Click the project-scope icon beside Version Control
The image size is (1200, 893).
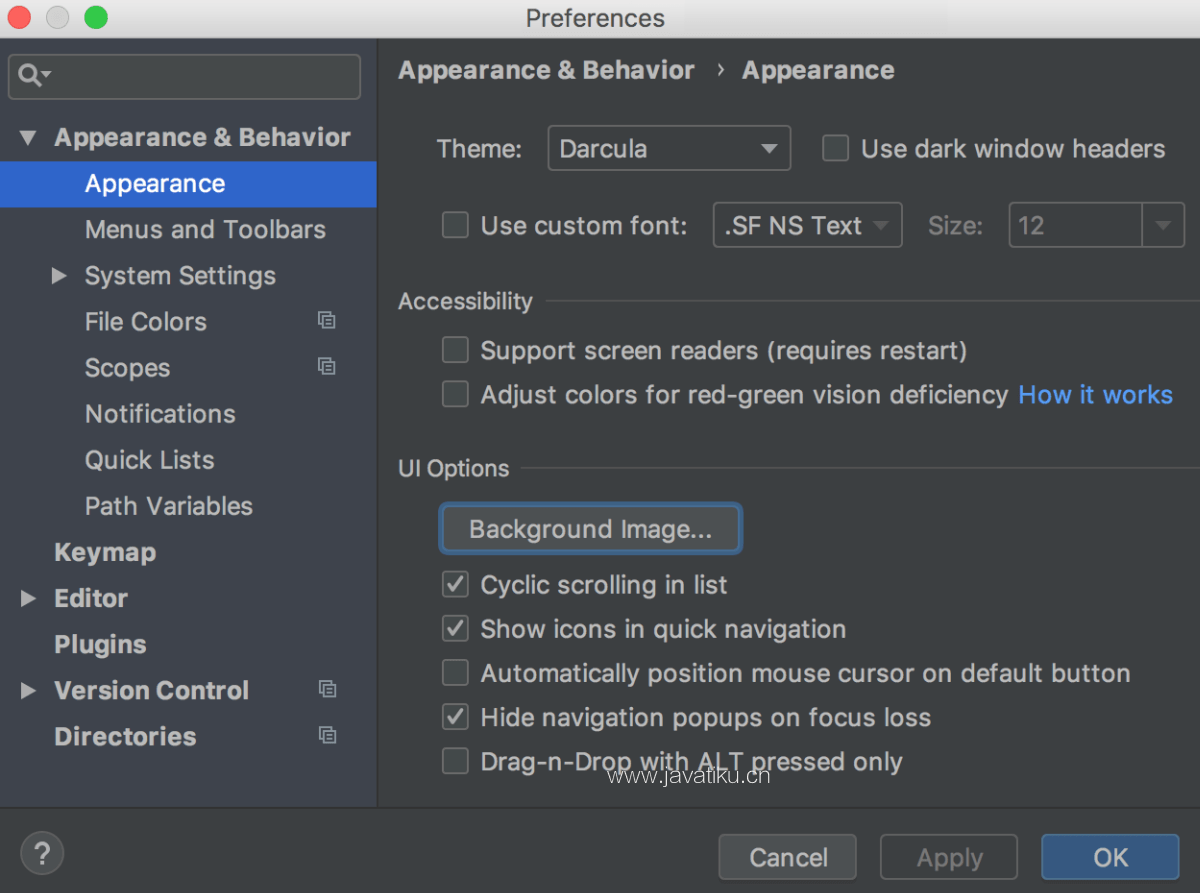tap(326, 689)
